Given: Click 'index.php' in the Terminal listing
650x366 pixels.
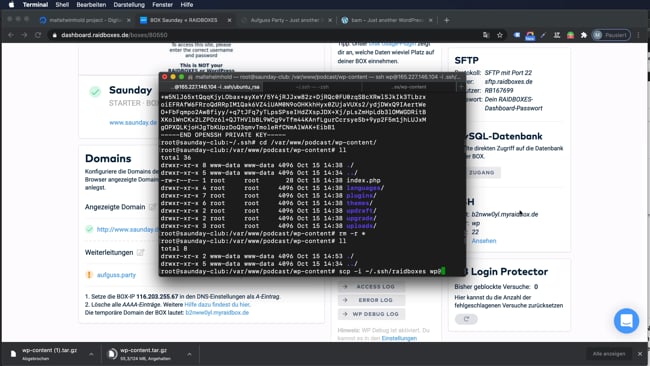Looking at the screenshot, I should click(364, 180).
